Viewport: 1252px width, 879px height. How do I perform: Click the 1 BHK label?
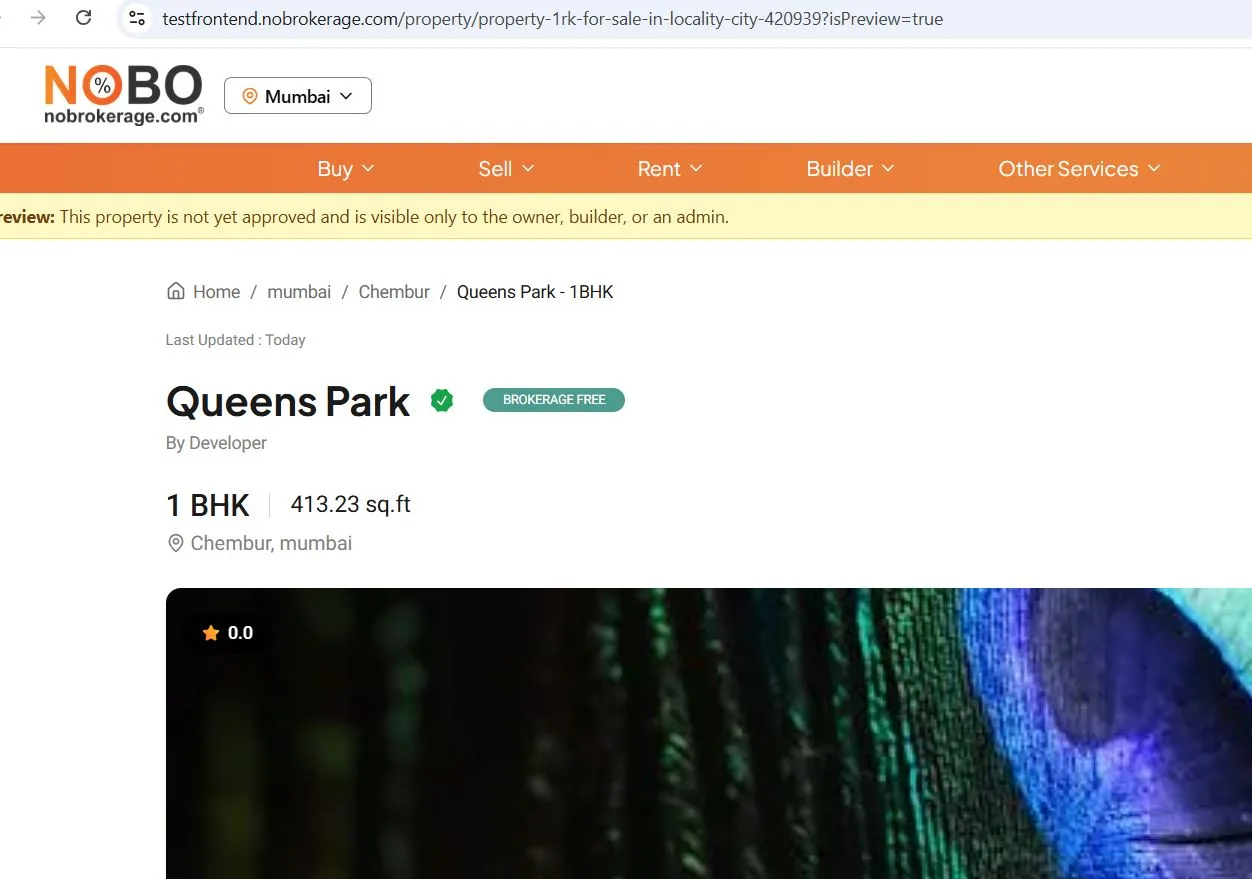208,506
